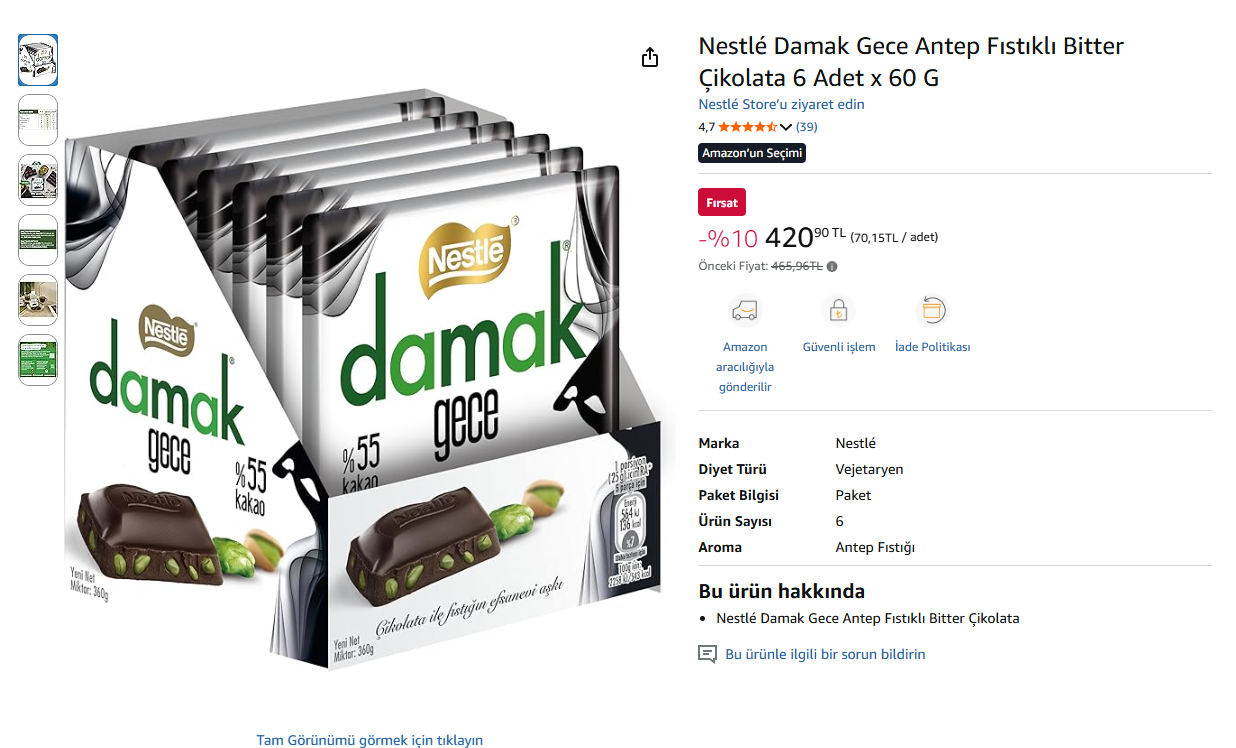The height and width of the screenshot is (748, 1236).
Task: Click the Güvenli işlem padlock icon
Action: [x=838, y=310]
